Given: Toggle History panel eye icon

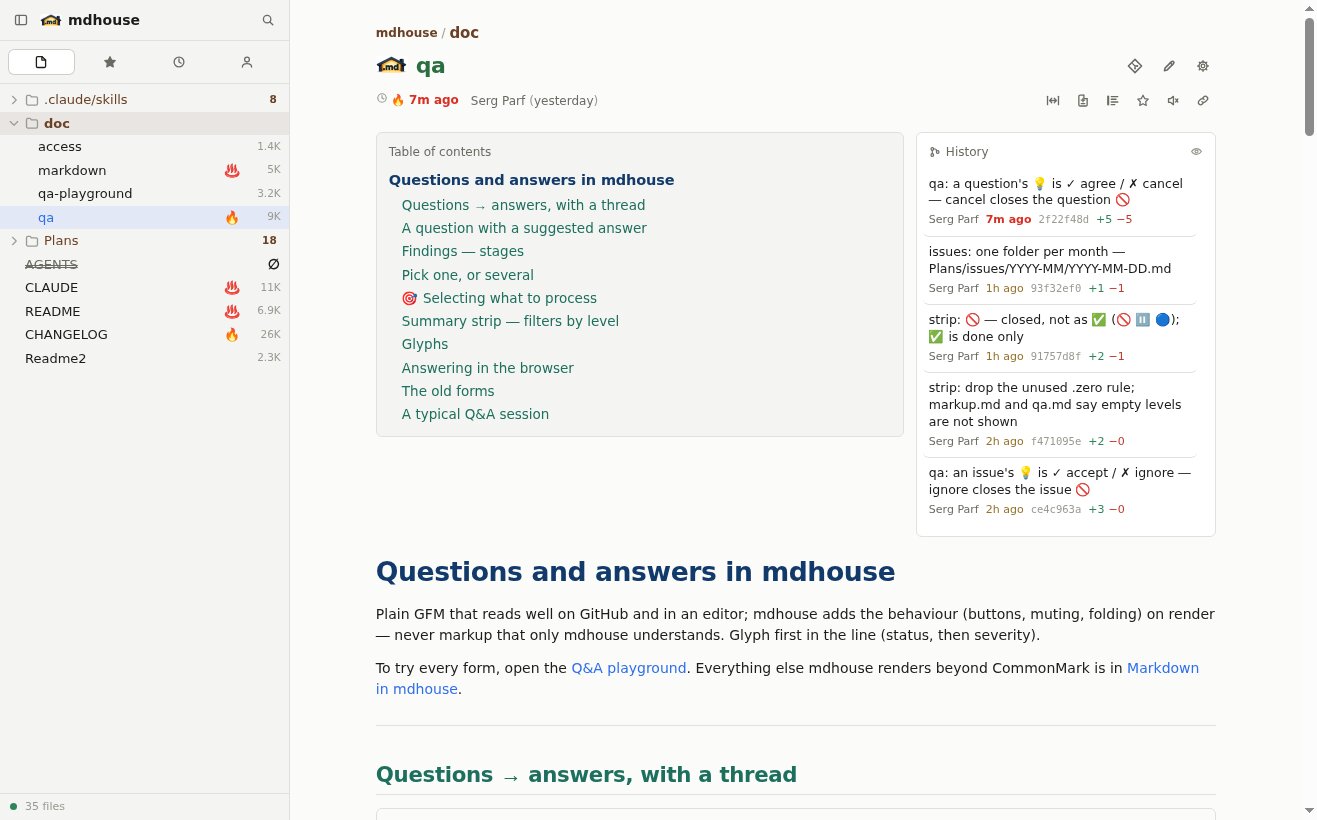Looking at the screenshot, I should tap(1196, 152).
